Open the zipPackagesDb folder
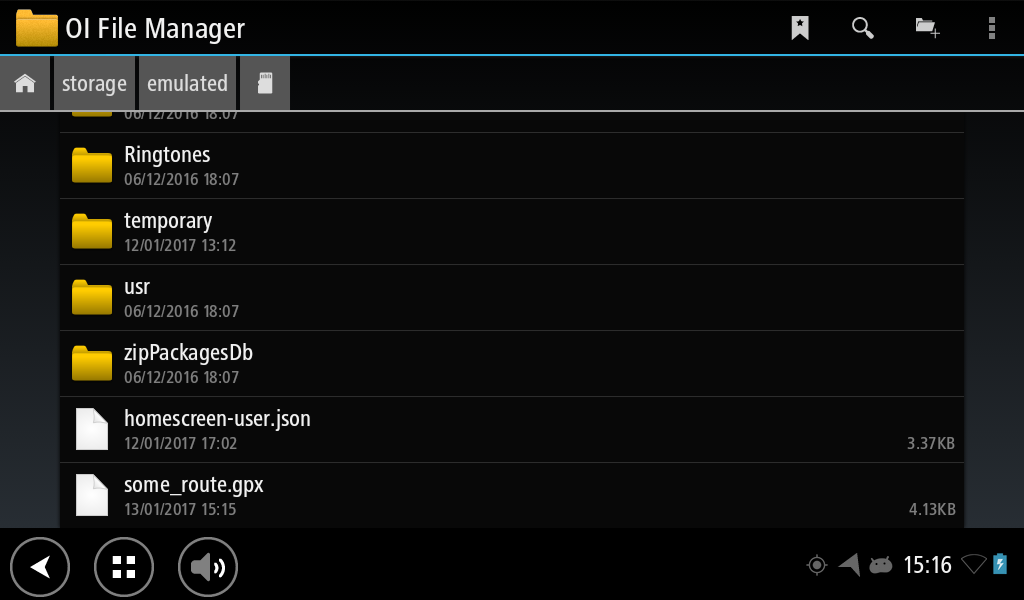The width and height of the screenshot is (1024, 600). 512,364
